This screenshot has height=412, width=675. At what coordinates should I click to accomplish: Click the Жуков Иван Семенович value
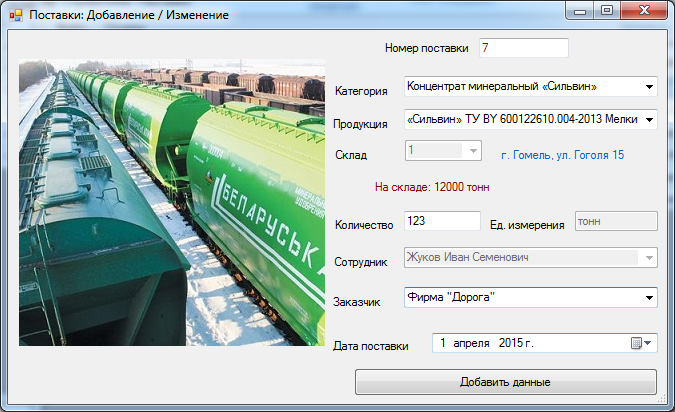click(468, 257)
